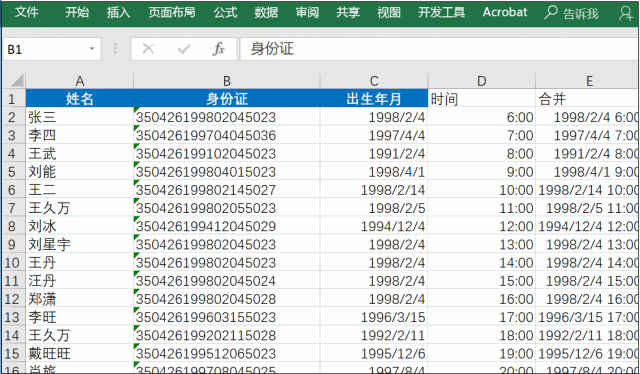Click the formula bar containing 身份证
Image resolution: width=640 pixels, height=374 pixels.
coord(439,49)
